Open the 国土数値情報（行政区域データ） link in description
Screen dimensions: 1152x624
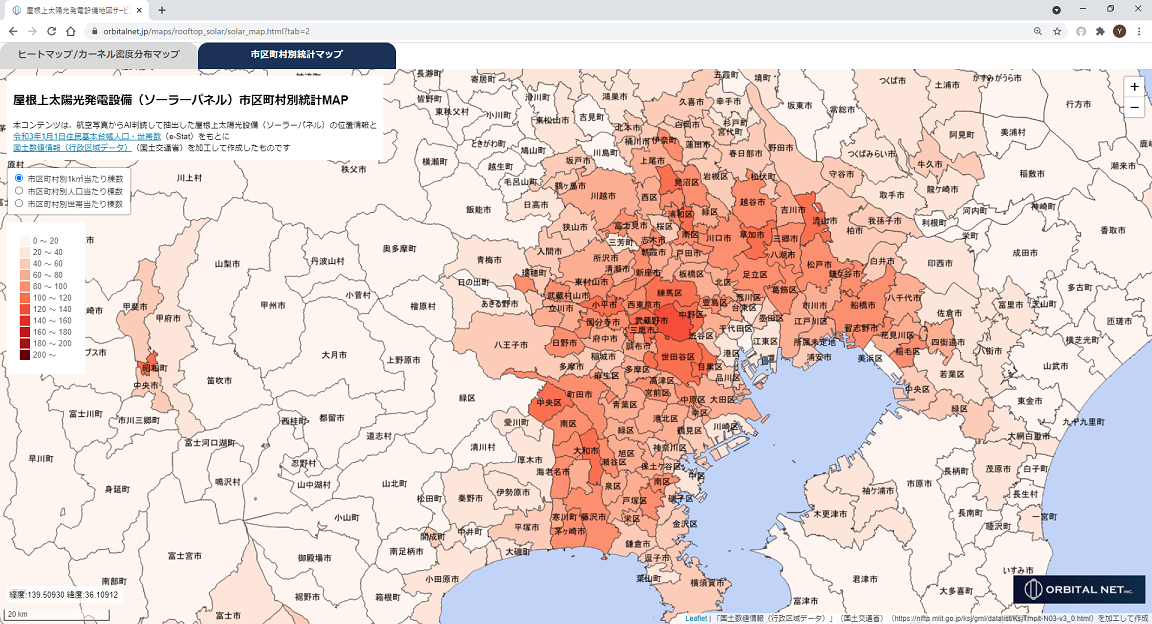click(x=72, y=147)
